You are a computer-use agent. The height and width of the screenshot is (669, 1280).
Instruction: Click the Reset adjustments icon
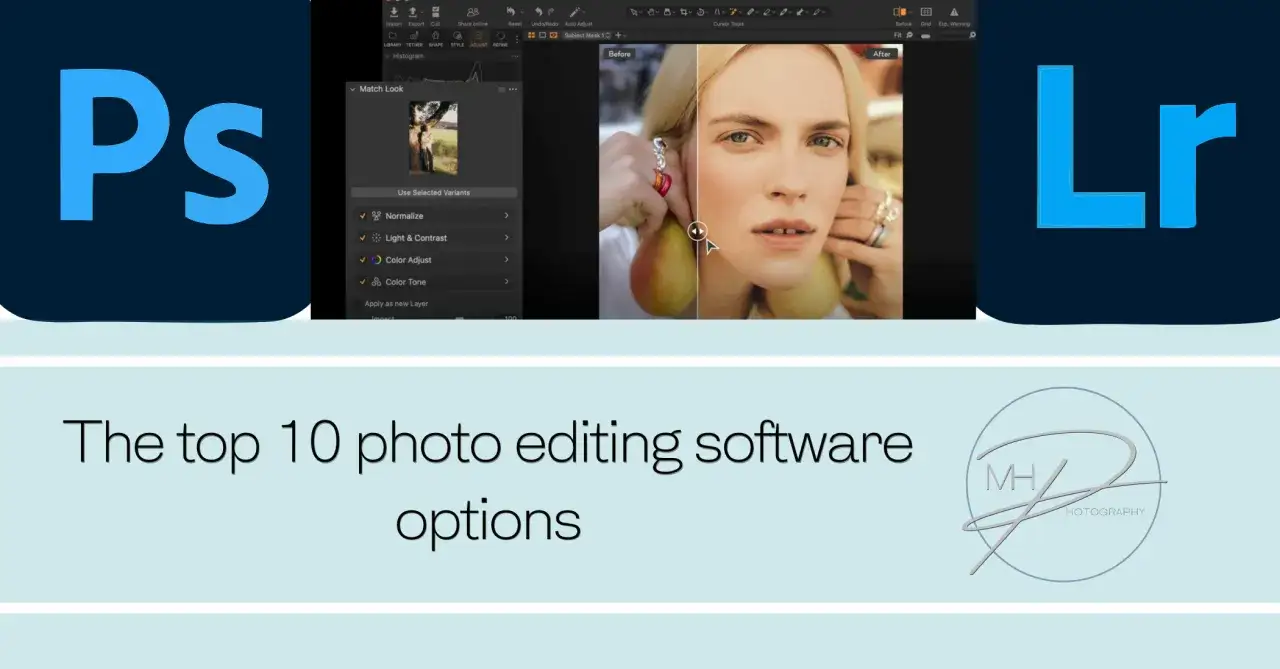(x=511, y=12)
